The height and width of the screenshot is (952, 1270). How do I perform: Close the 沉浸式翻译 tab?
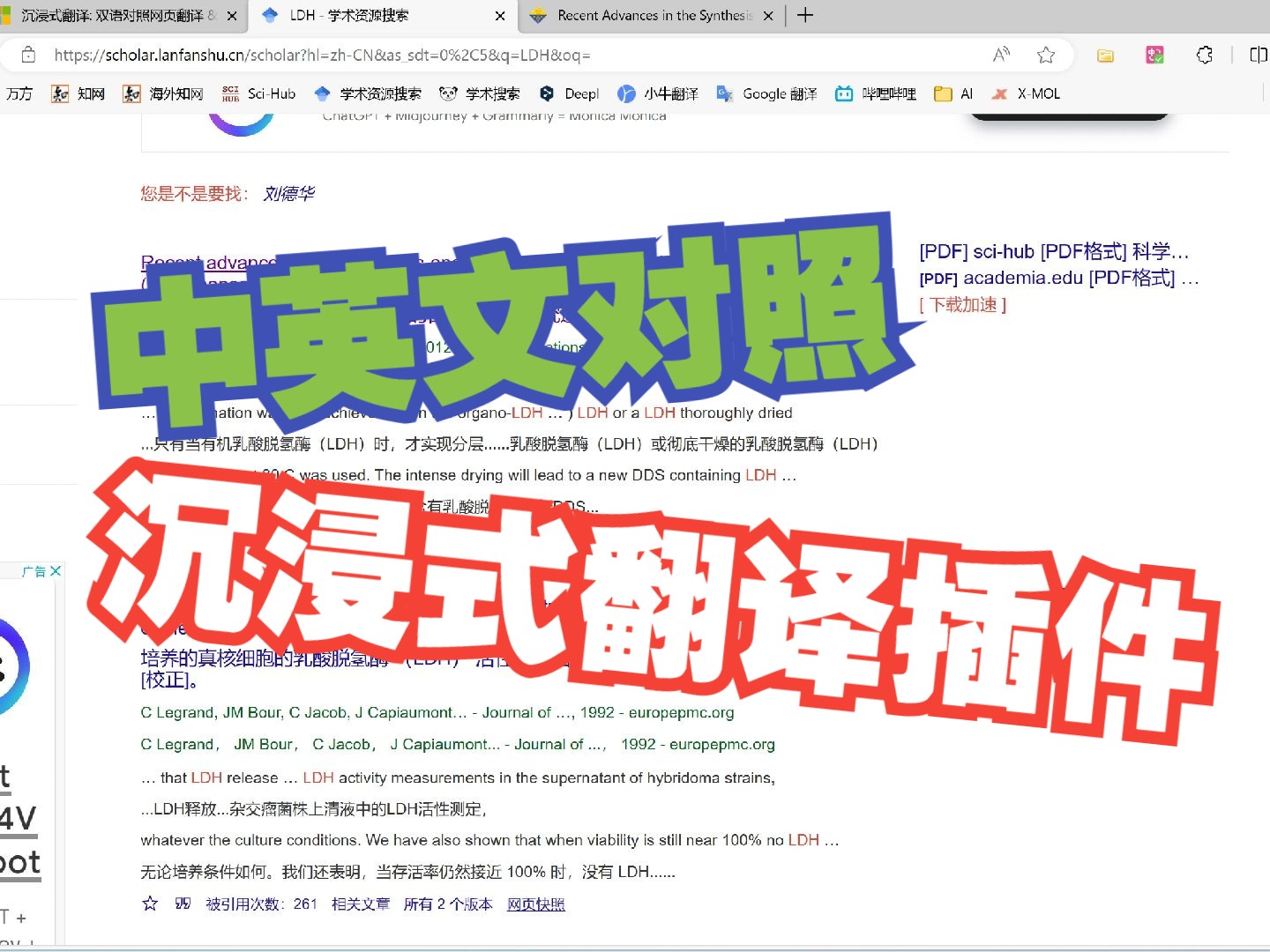pos(232,16)
